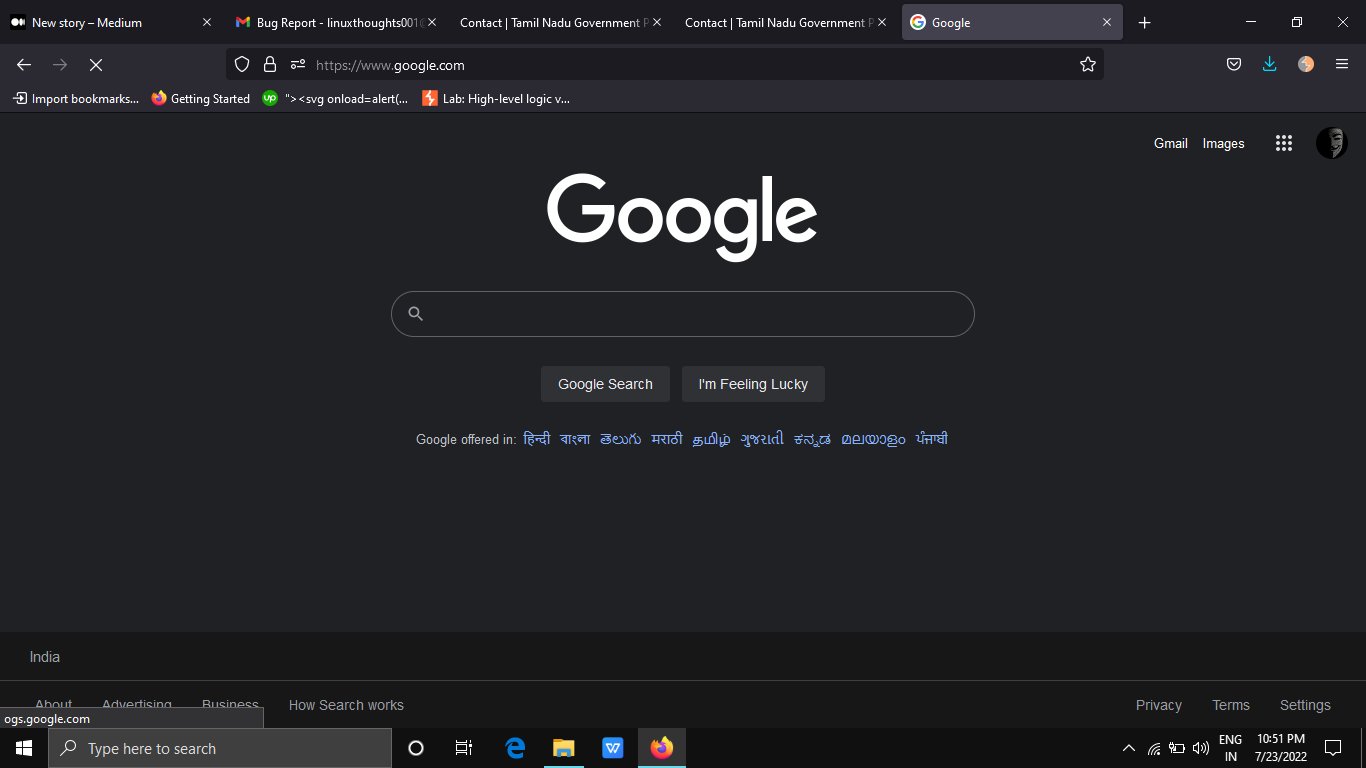Switch Google to Punjabi (ਪੰਜਾਬੀ)
The width and height of the screenshot is (1366, 768).
tap(932, 439)
